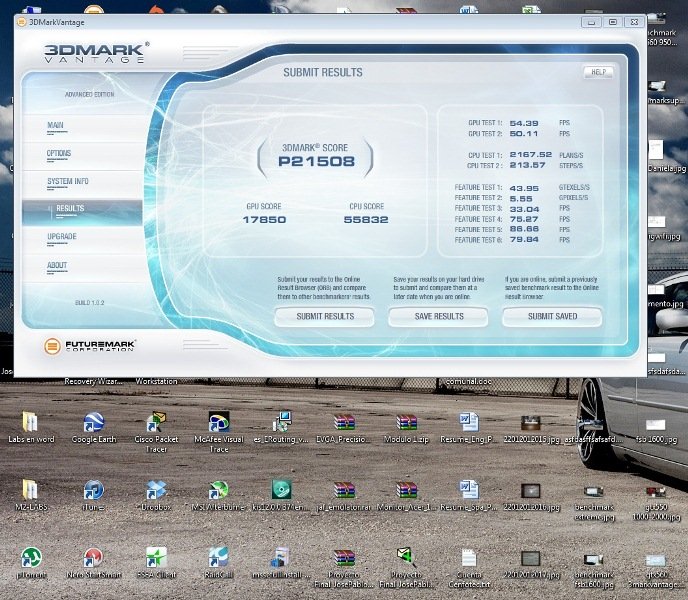
Task: Open the RaidCall desktop shortcut
Action: pos(219,557)
